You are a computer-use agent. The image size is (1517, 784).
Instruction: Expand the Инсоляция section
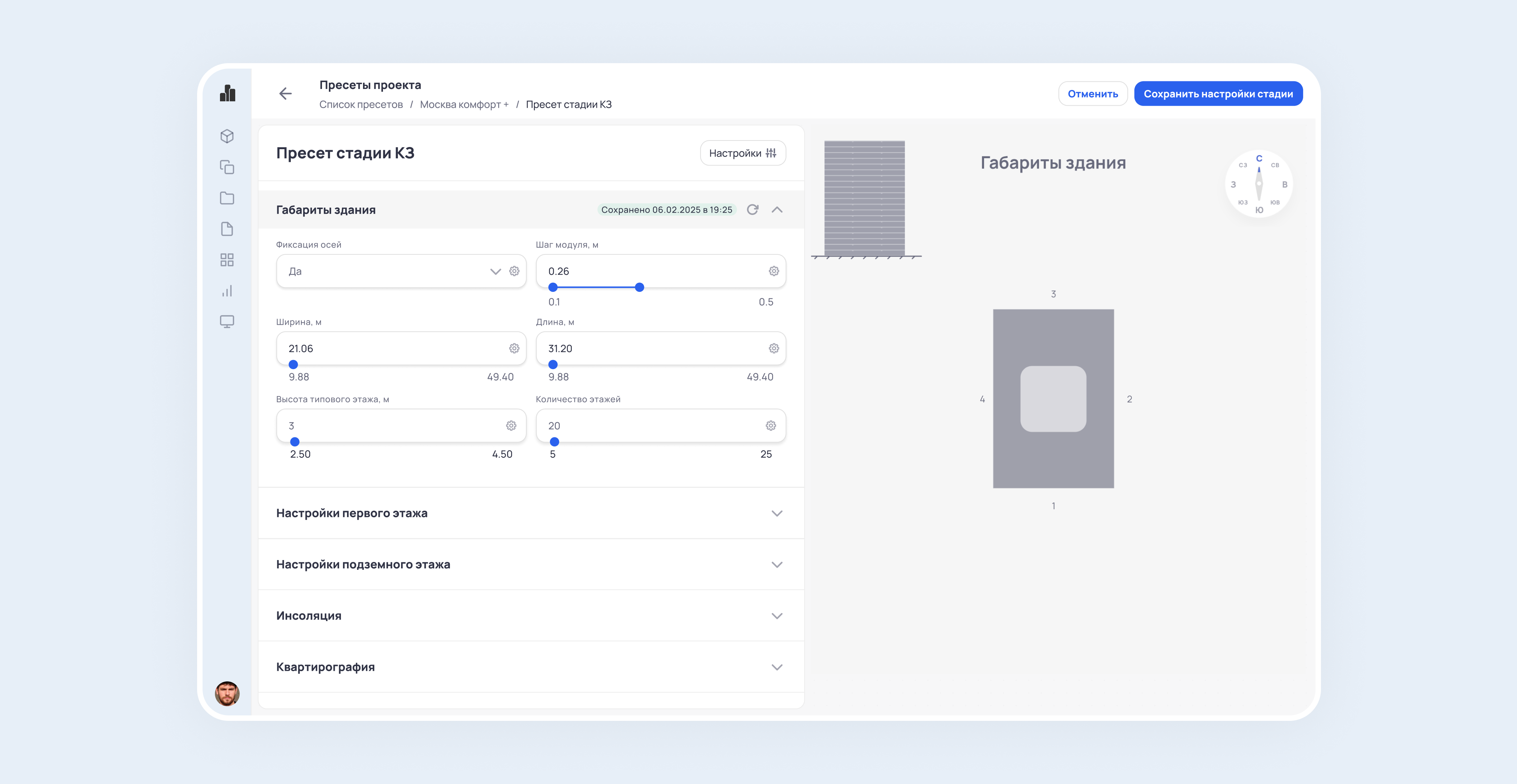point(777,616)
